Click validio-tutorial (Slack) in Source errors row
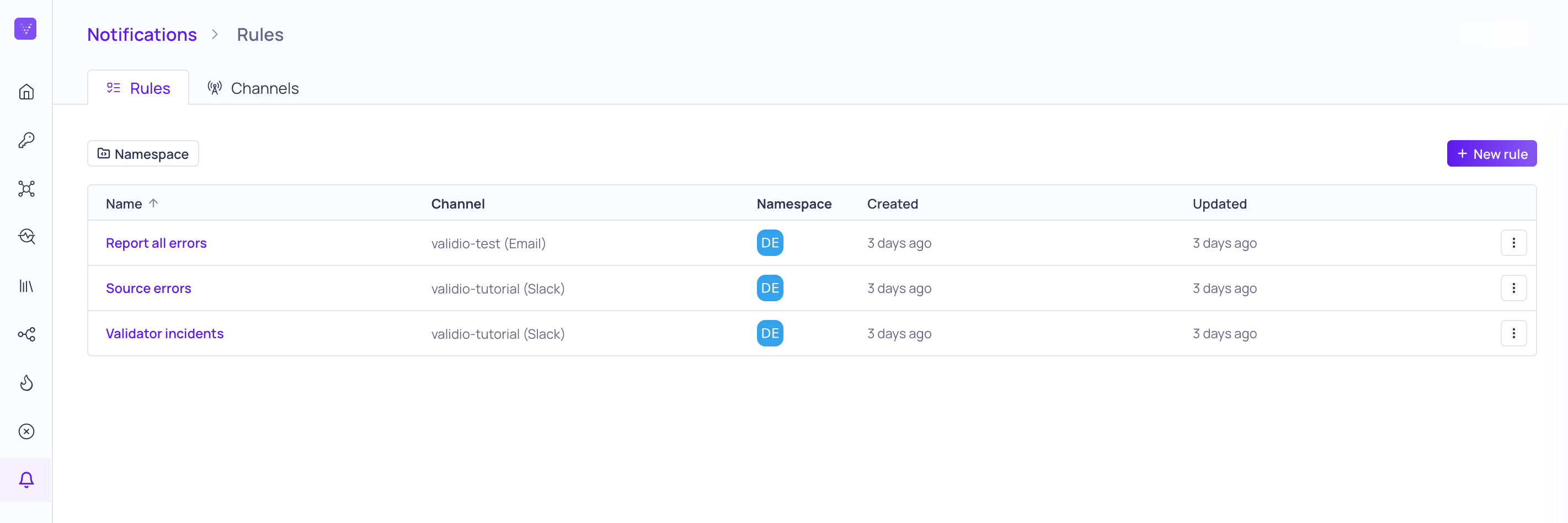The image size is (1568, 523). (x=498, y=289)
